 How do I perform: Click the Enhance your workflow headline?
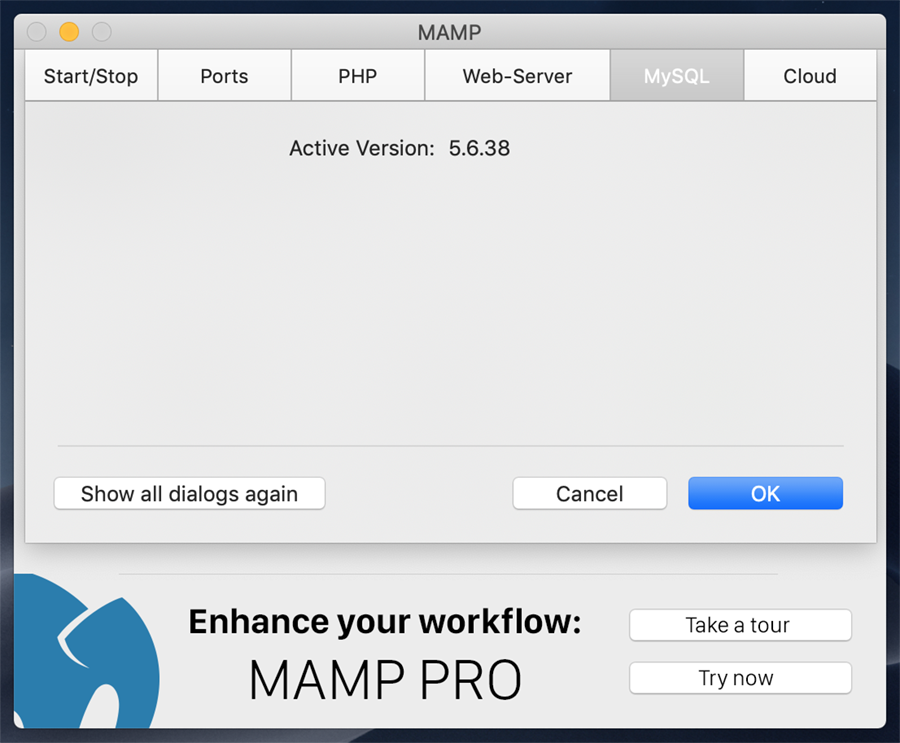(385, 622)
